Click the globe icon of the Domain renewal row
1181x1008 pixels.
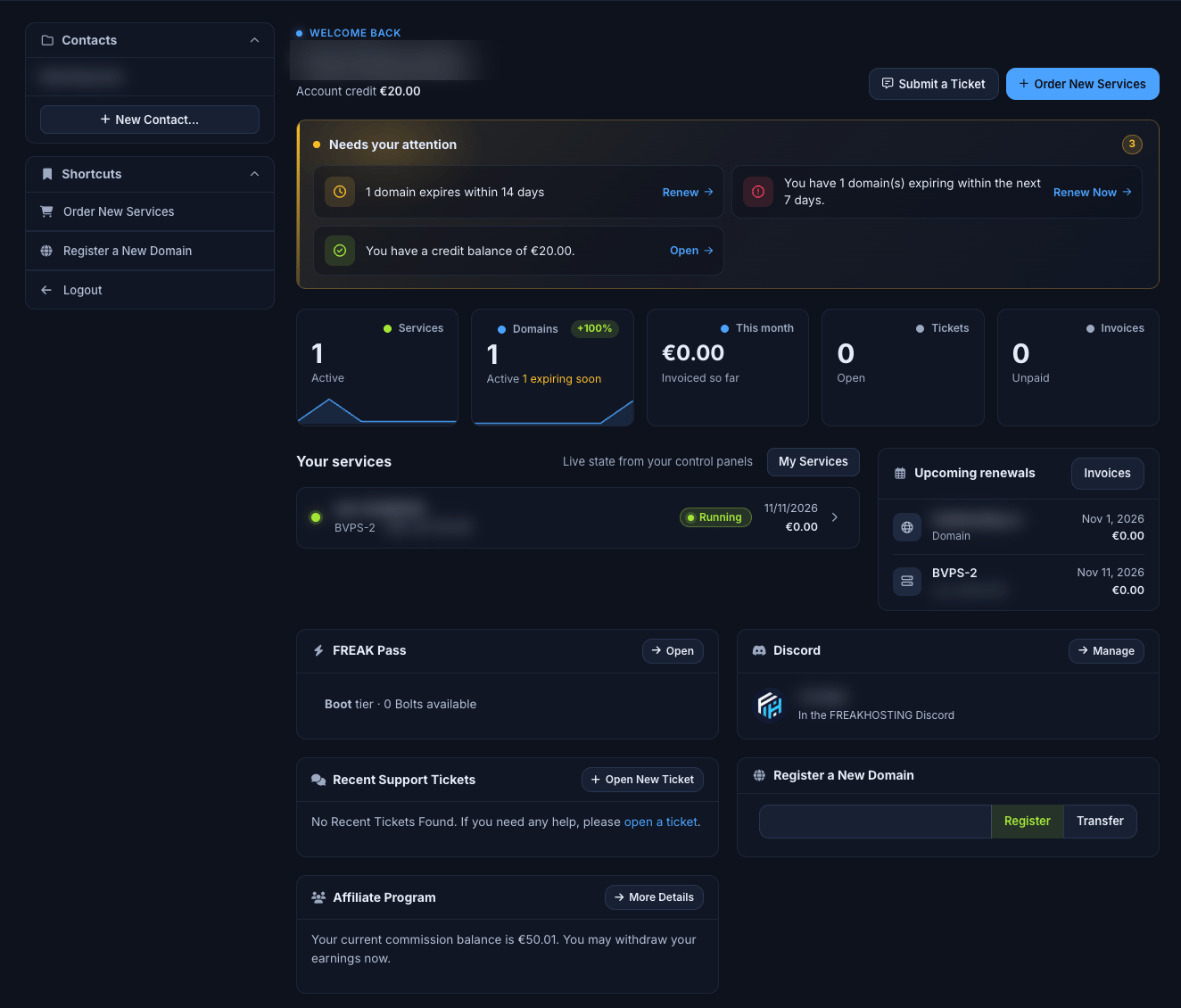click(907, 527)
